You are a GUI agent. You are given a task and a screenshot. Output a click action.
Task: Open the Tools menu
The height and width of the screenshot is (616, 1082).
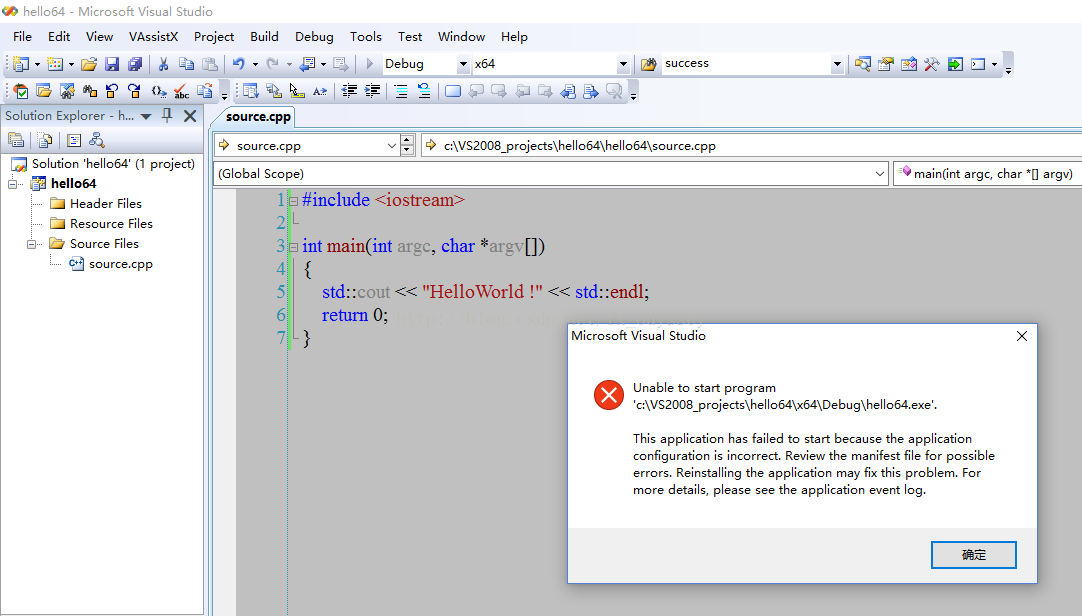click(365, 37)
